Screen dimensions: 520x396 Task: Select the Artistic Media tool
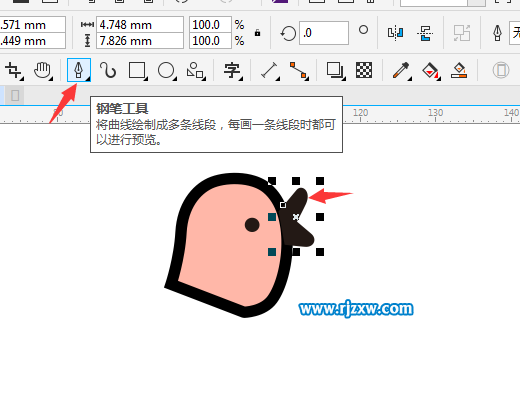coord(108,70)
